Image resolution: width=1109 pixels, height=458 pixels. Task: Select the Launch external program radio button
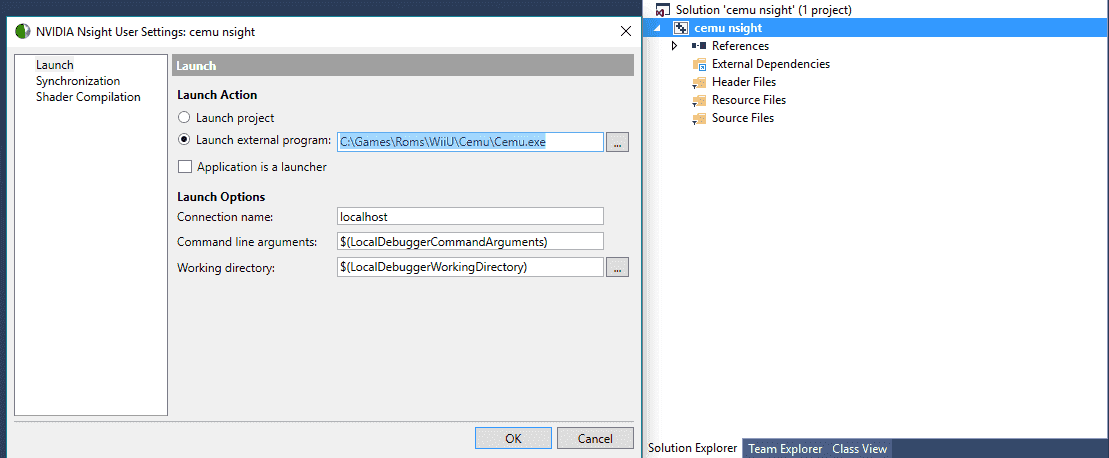click(x=184, y=140)
